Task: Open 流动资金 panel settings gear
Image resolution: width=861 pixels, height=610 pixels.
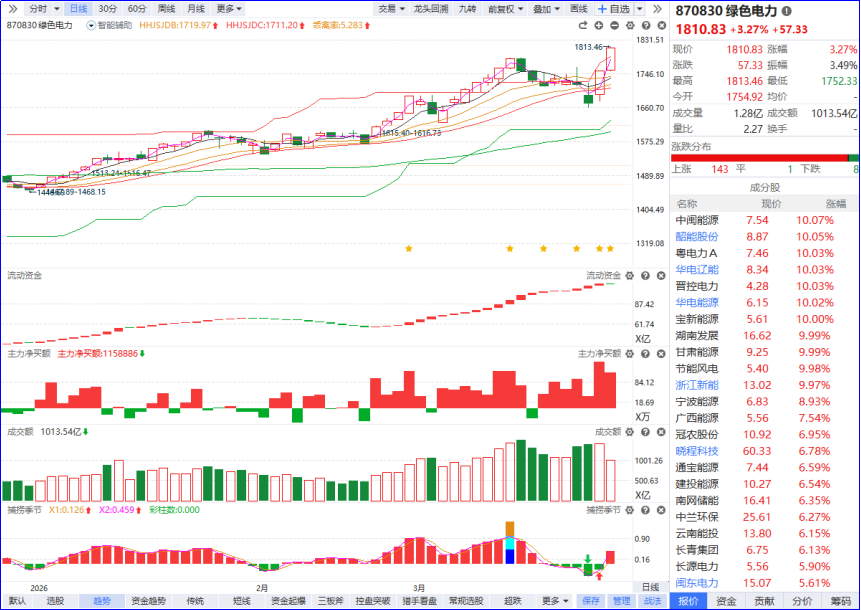Action: click(630, 276)
